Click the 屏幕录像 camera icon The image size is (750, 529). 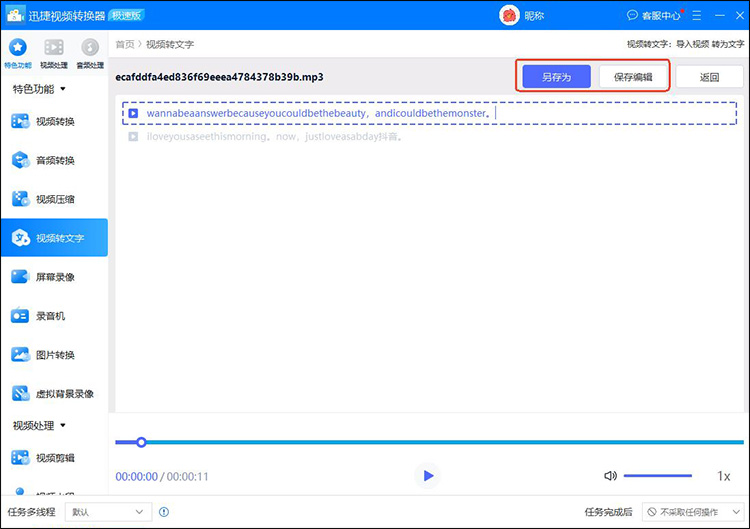(20, 276)
